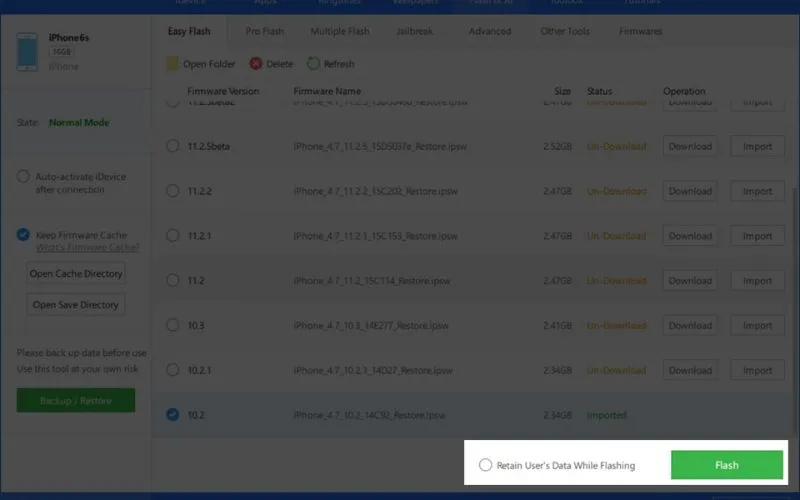Import the 11.2.5beta firmware file
800x500 pixels.
[757, 146]
